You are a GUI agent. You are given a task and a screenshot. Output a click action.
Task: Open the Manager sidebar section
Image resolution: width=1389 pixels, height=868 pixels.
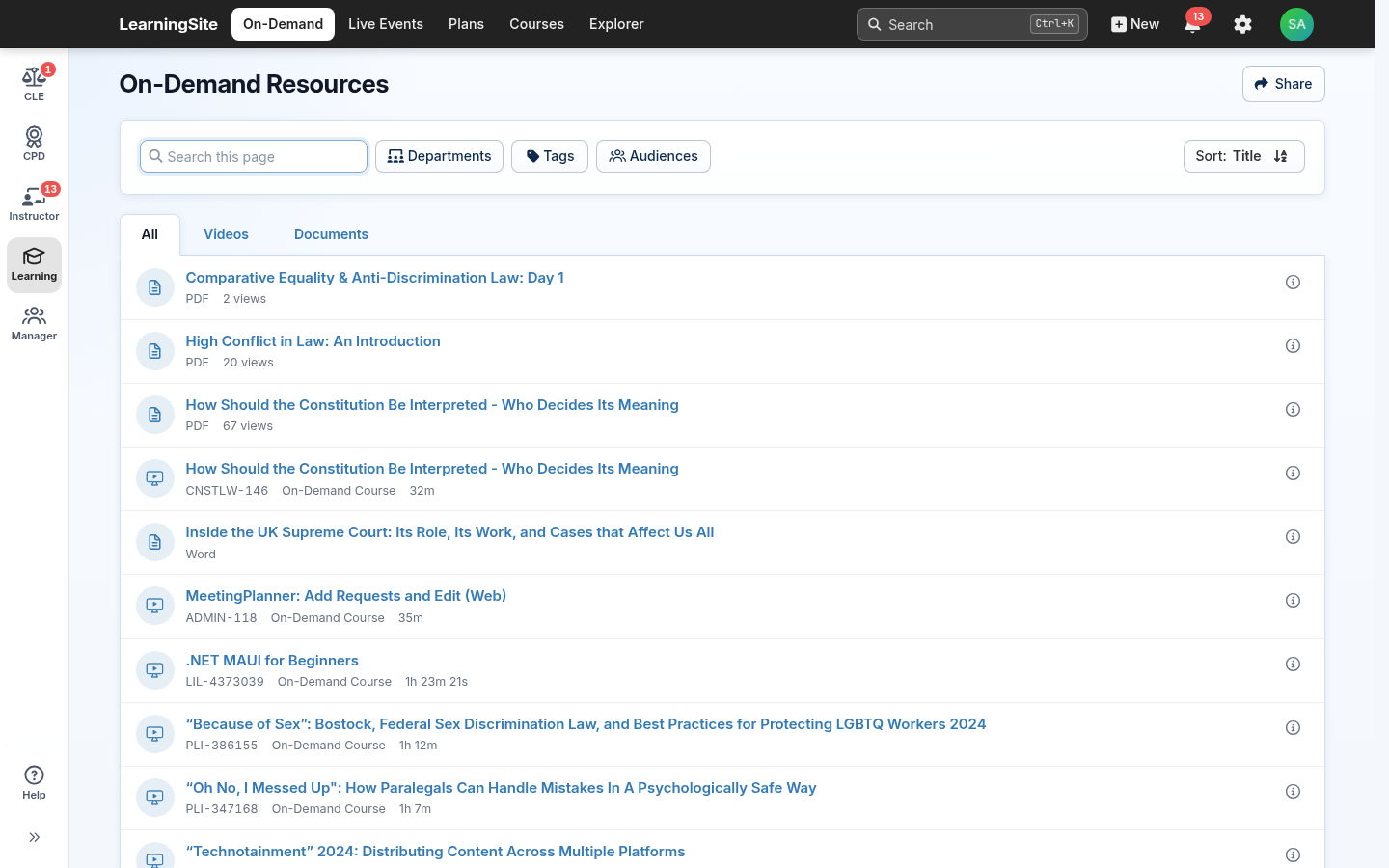(x=34, y=324)
